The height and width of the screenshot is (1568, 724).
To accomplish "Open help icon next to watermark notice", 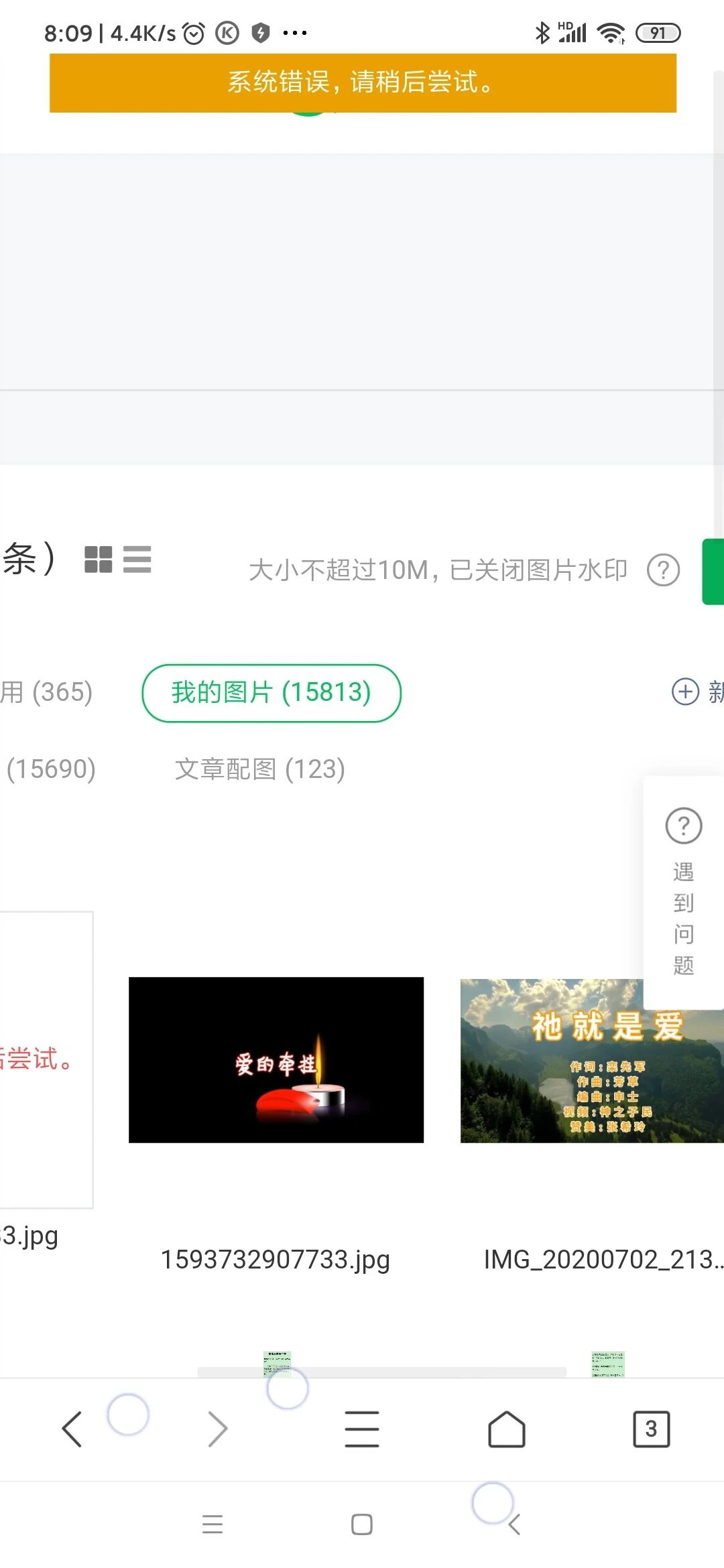I will (663, 570).
